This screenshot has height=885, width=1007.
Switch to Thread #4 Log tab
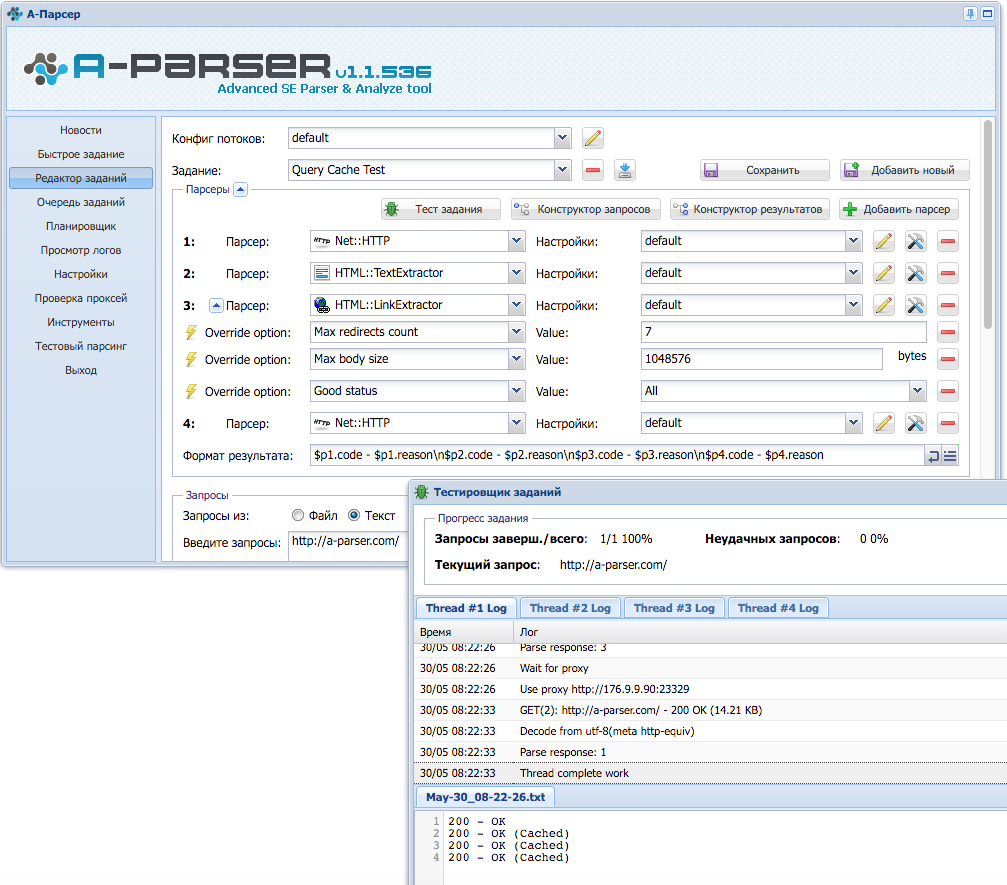pyautogui.click(x=778, y=608)
